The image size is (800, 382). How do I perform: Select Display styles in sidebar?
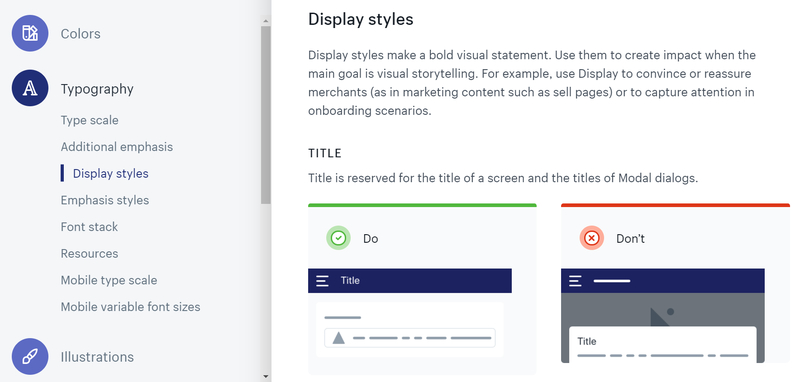[x=111, y=173]
